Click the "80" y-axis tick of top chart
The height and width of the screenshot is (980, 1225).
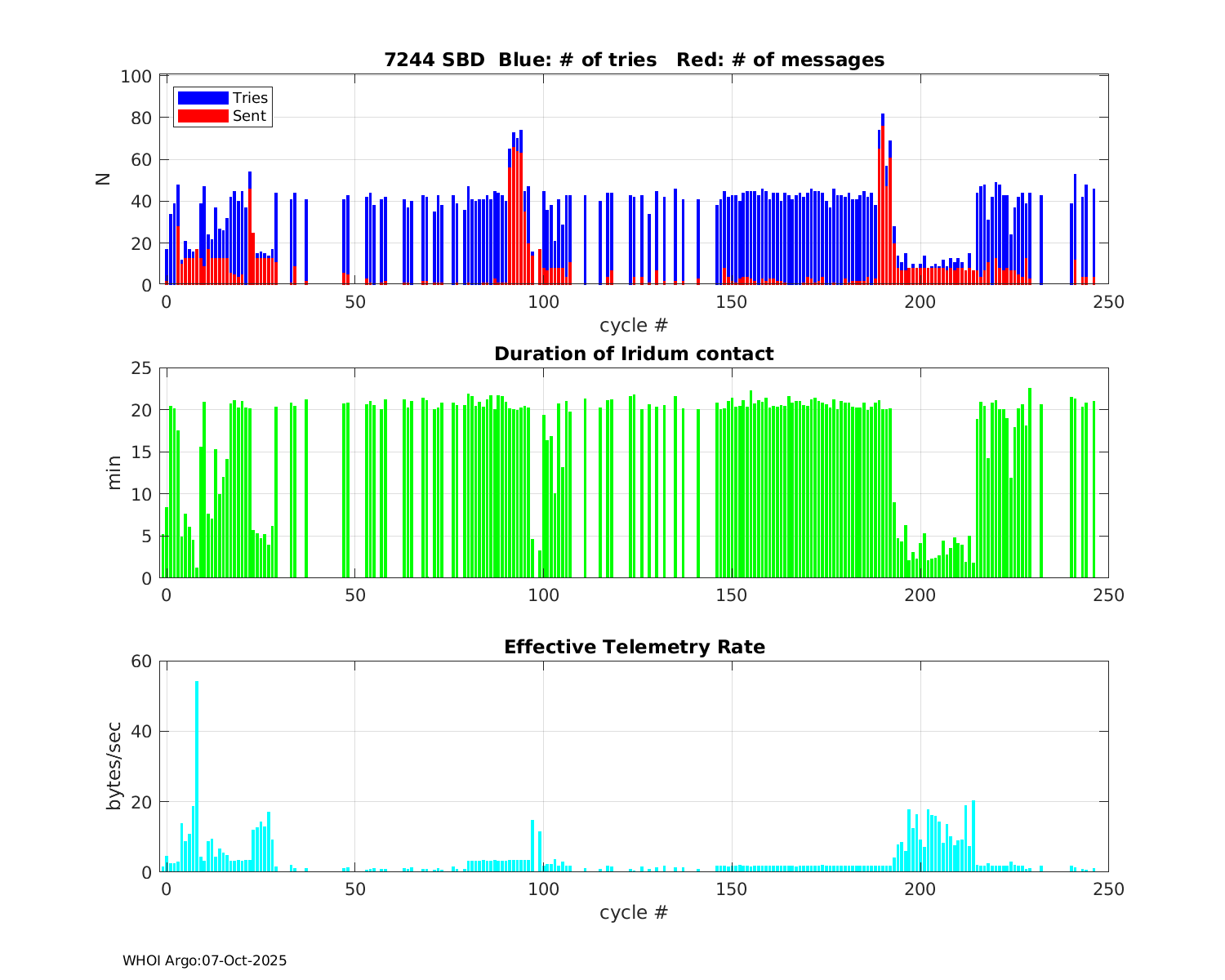141,118
